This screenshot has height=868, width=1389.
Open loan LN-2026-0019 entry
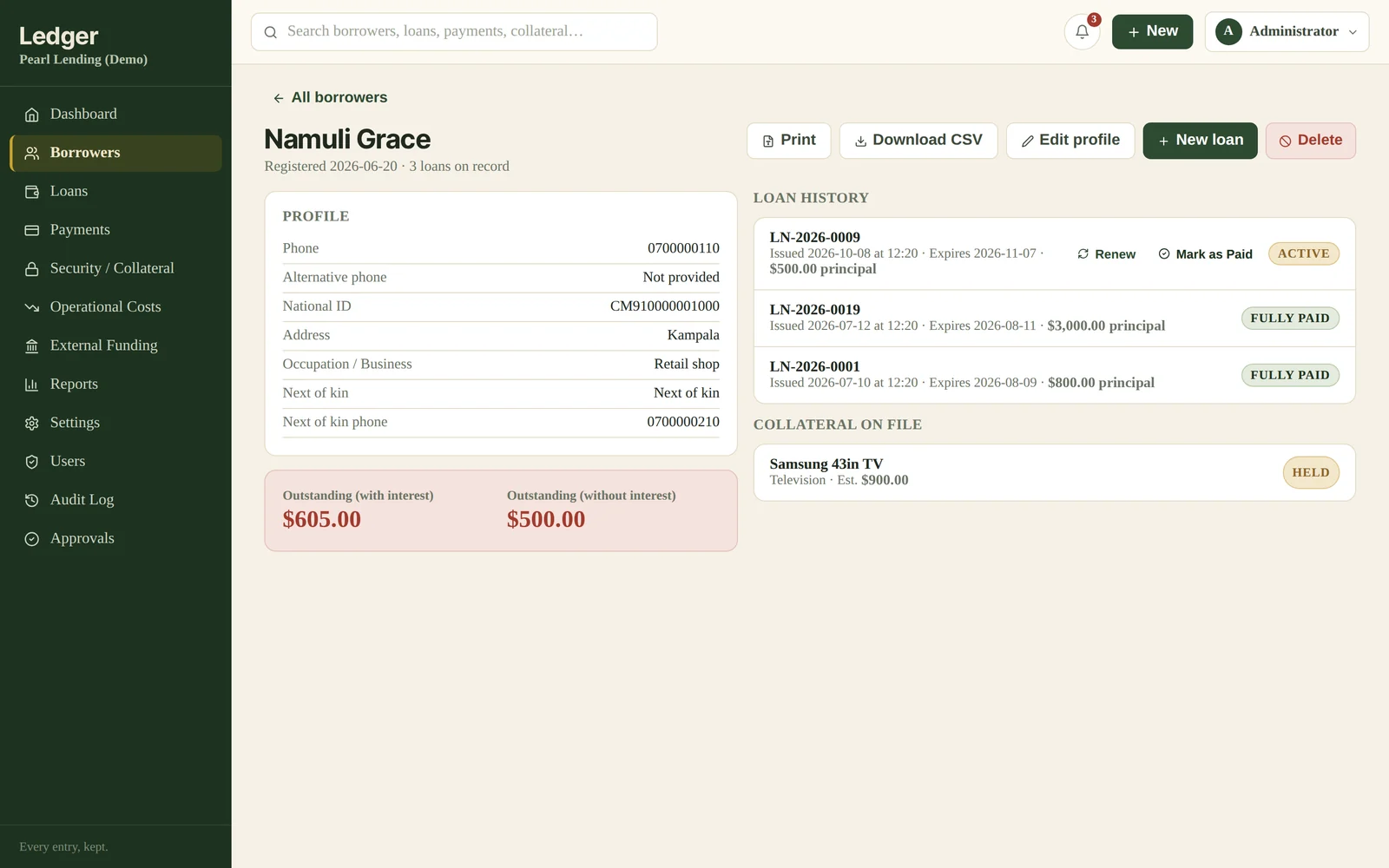click(x=1054, y=318)
